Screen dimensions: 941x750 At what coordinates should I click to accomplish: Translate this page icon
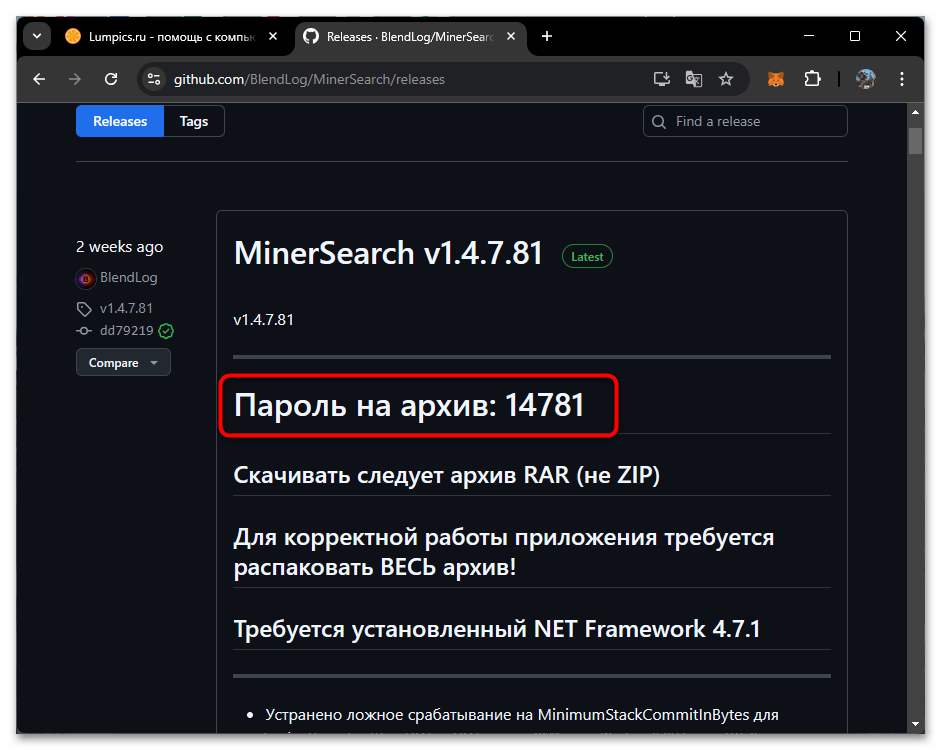click(x=694, y=79)
